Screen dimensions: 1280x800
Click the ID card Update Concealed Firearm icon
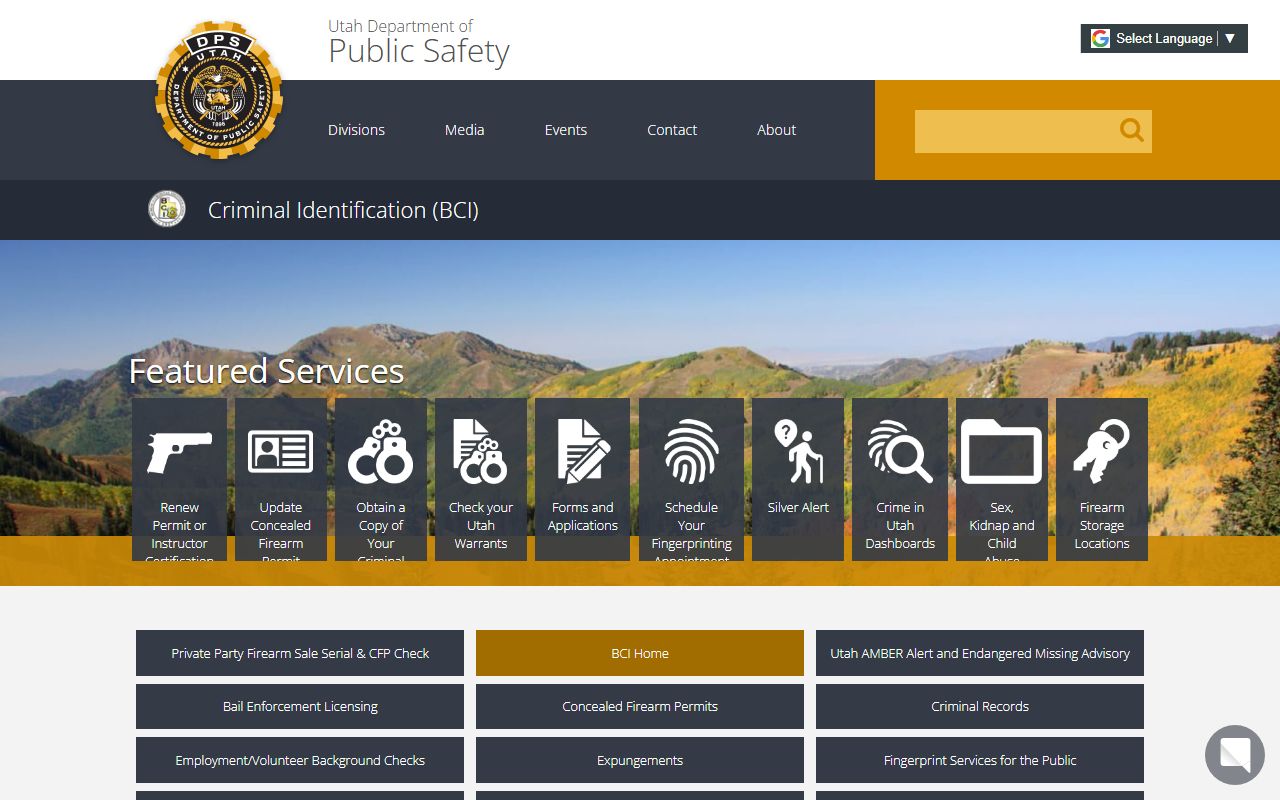[281, 451]
